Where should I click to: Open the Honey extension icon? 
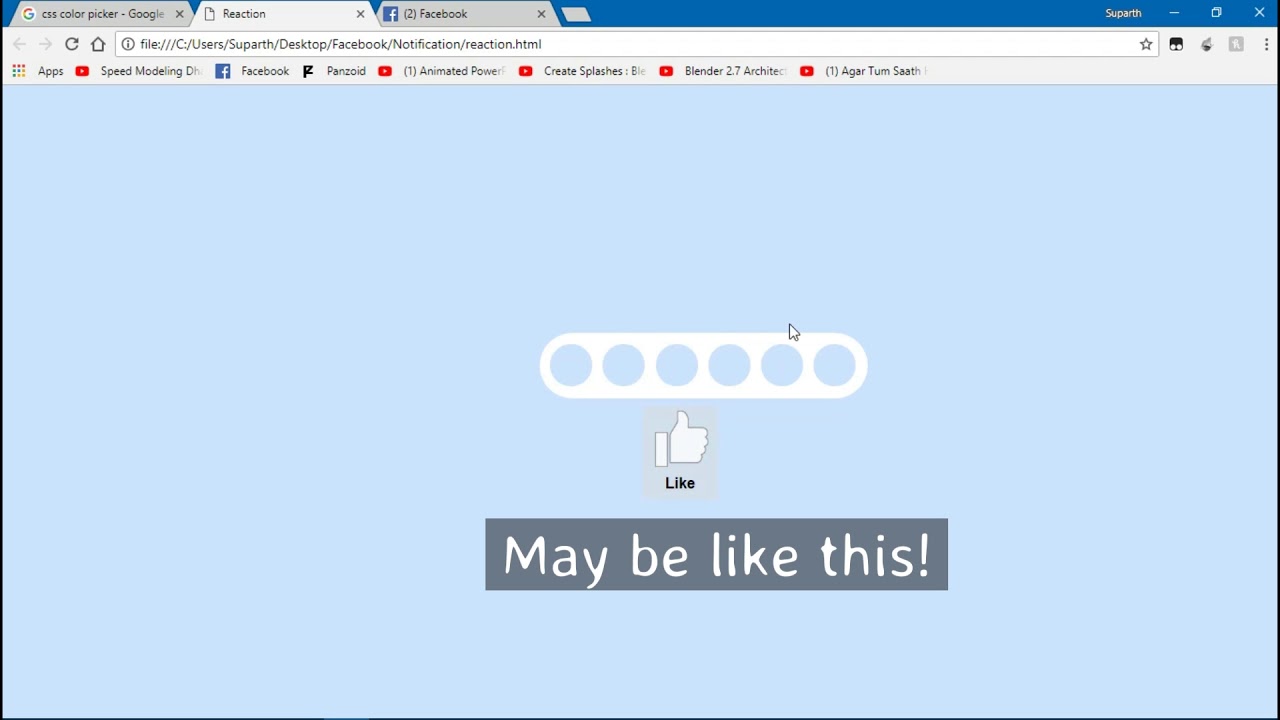tap(1236, 44)
